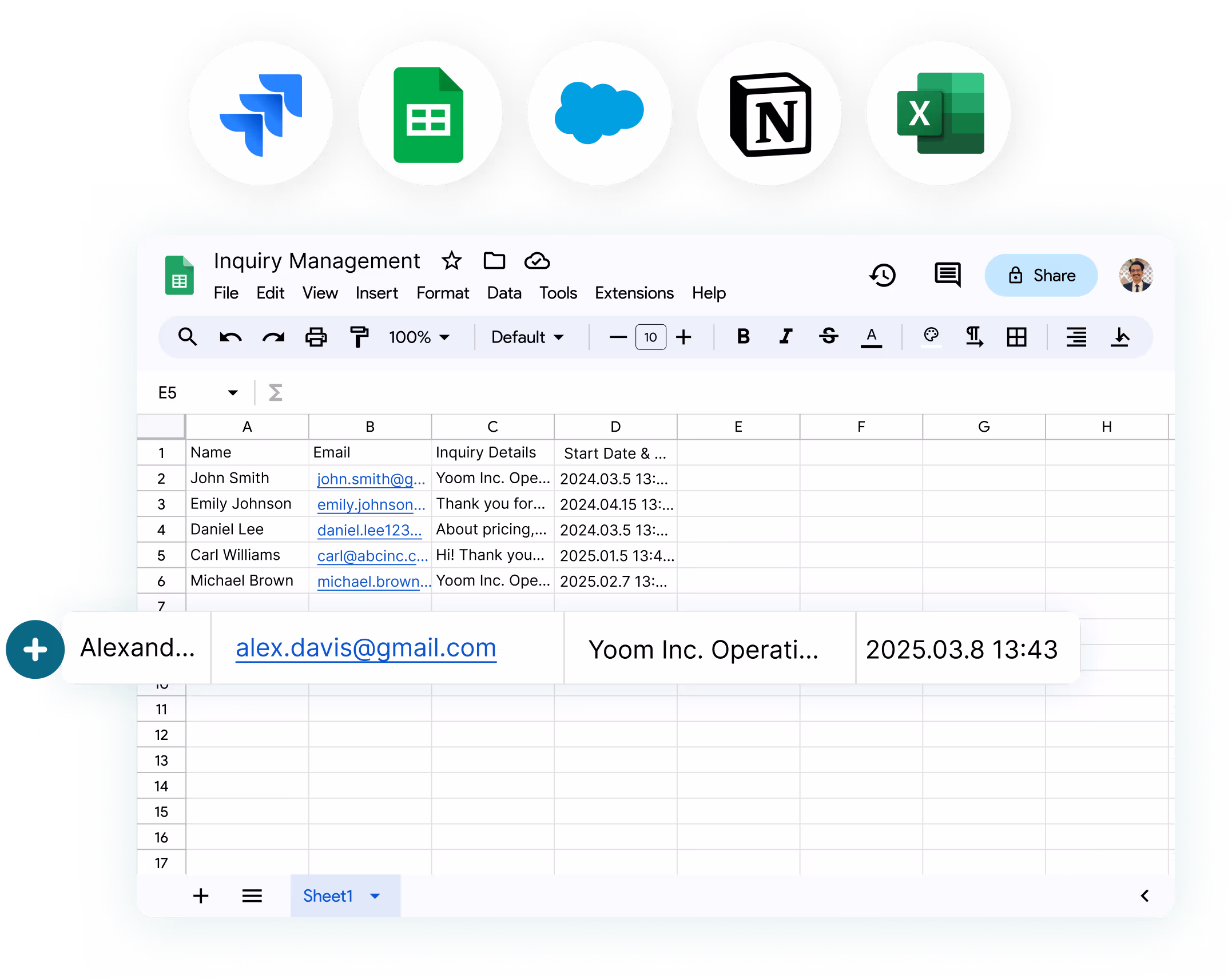Expand the Default font dropdown

(527, 337)
